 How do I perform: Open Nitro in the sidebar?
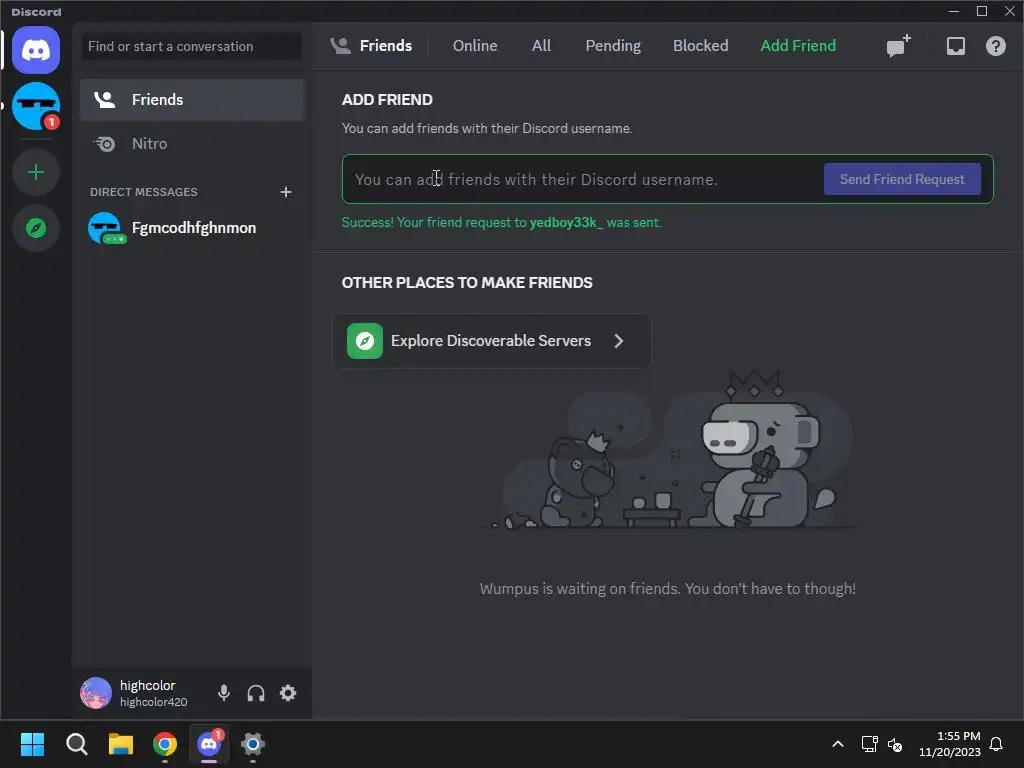[192, 144]
